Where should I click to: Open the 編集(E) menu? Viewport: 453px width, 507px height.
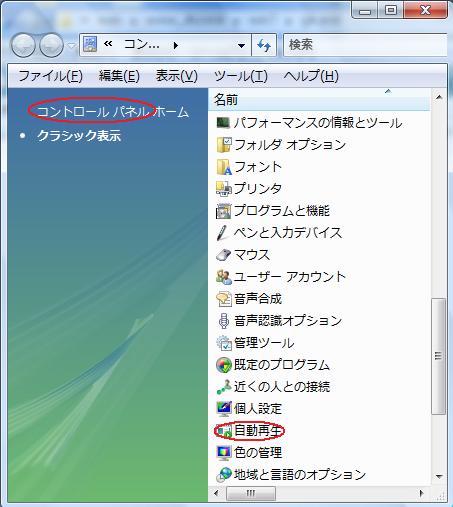119,76
